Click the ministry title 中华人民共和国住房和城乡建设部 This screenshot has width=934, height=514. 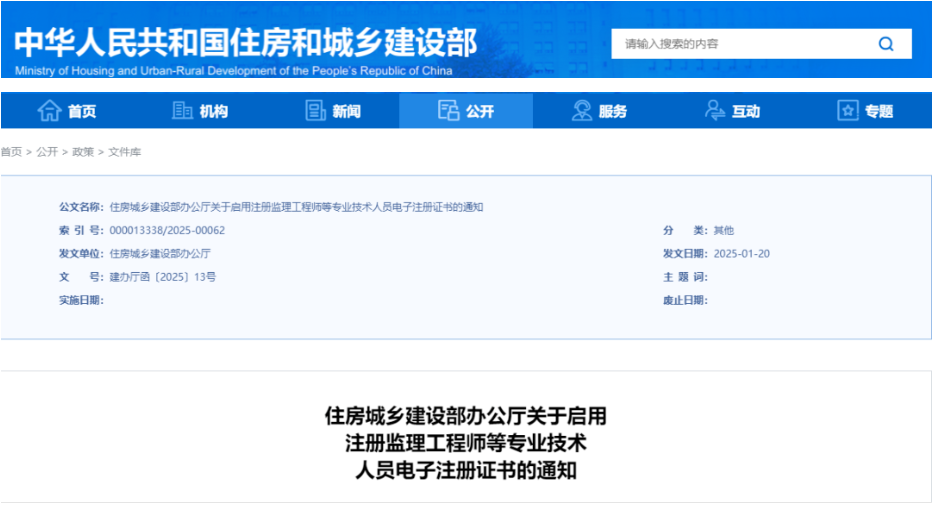pos(245,43)
